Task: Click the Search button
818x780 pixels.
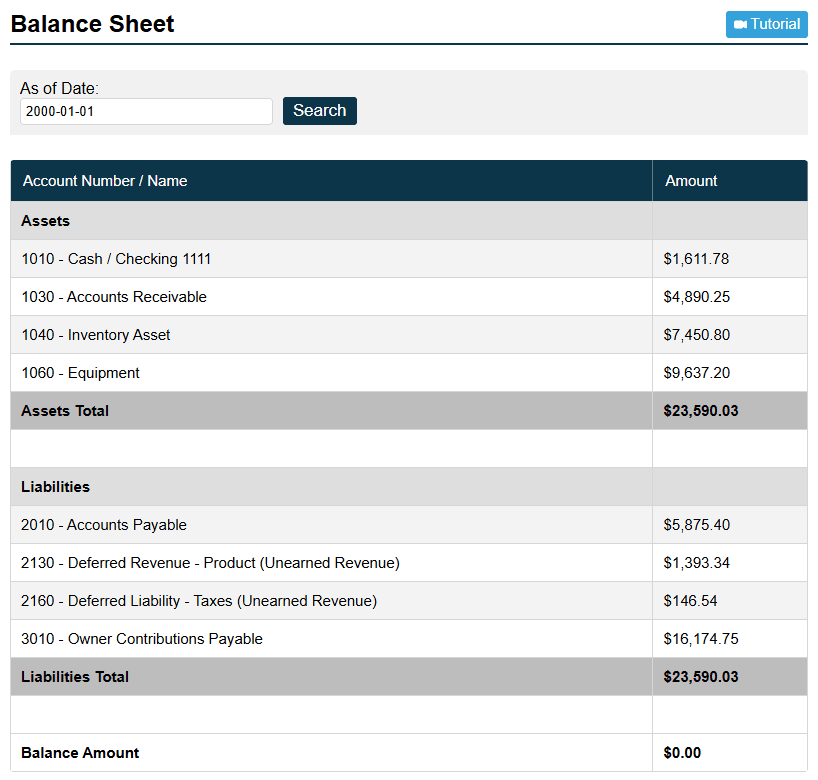Action: click(x=320, y=111)
